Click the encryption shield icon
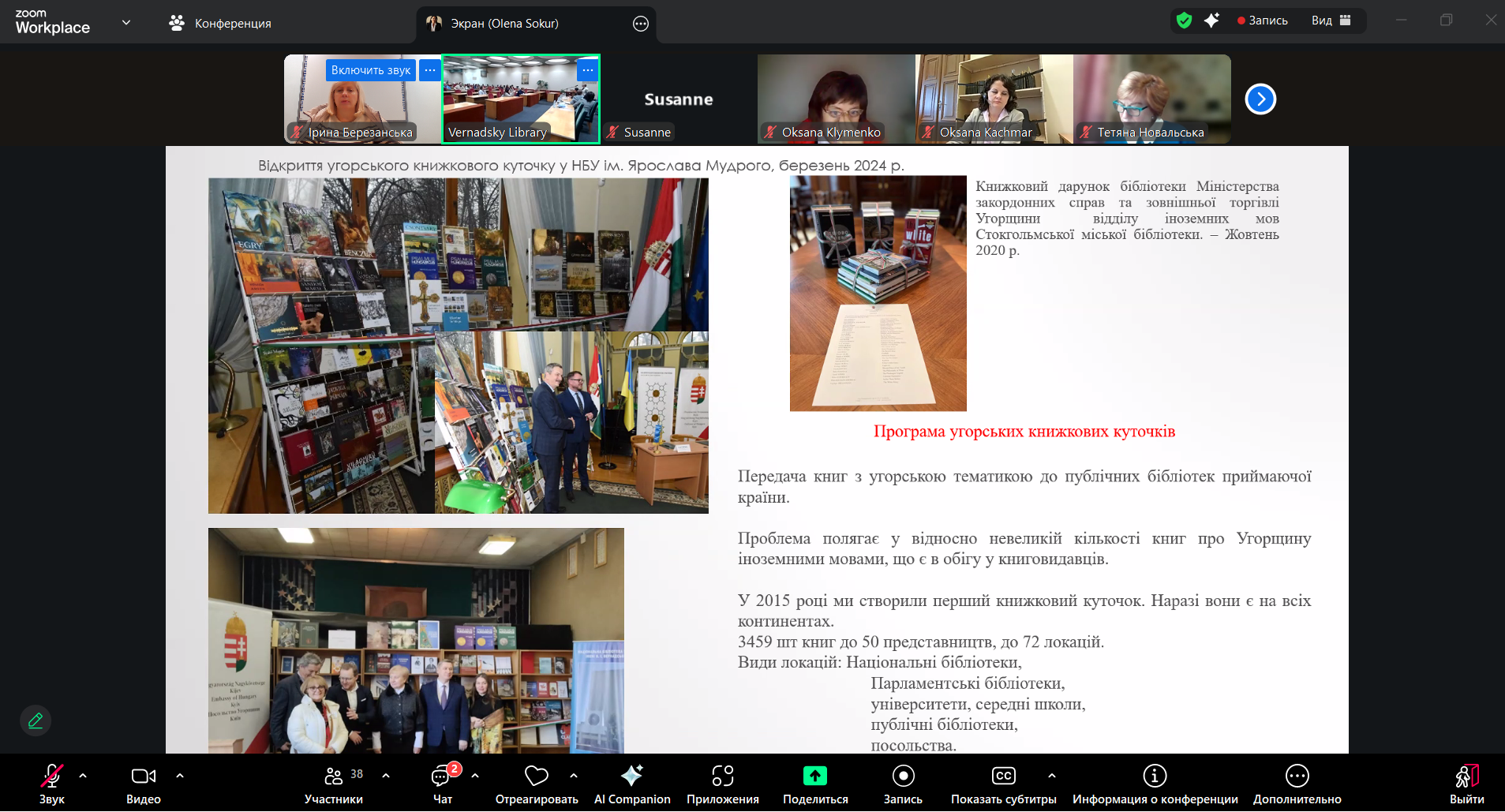The width and height of the screenshot is (1505, 812). pyautogui.click(x=1184, y=21)
